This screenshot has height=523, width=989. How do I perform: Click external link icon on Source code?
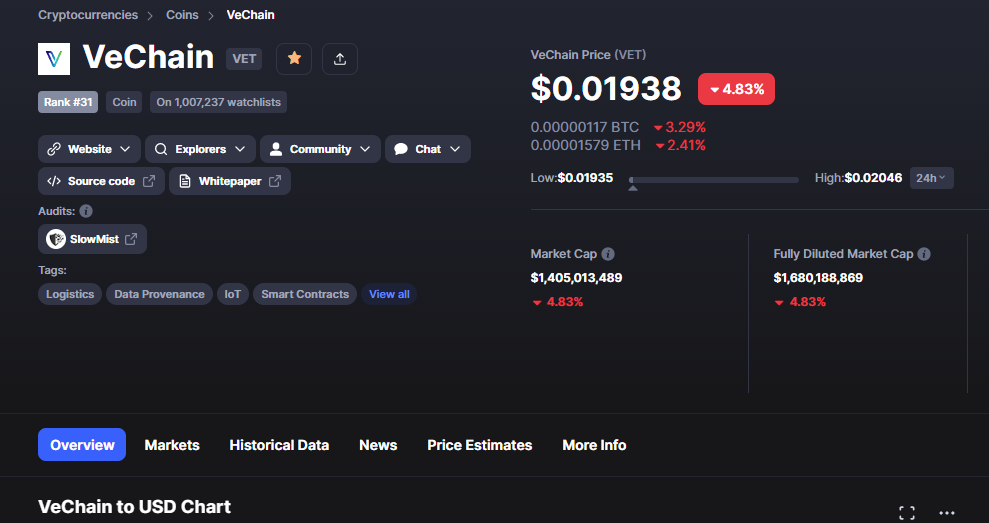[x=149, y=181]
